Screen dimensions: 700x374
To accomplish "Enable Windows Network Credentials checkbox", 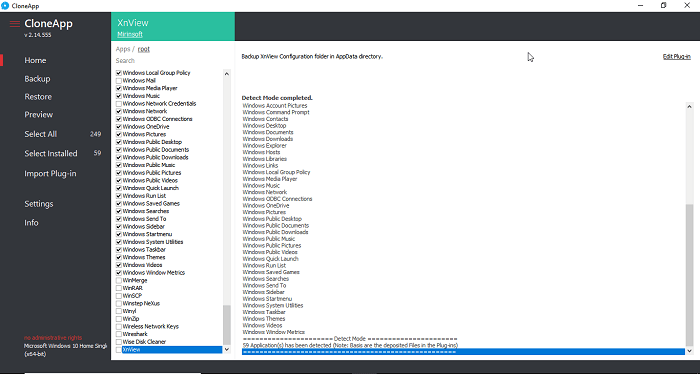I will click(119, 104).
